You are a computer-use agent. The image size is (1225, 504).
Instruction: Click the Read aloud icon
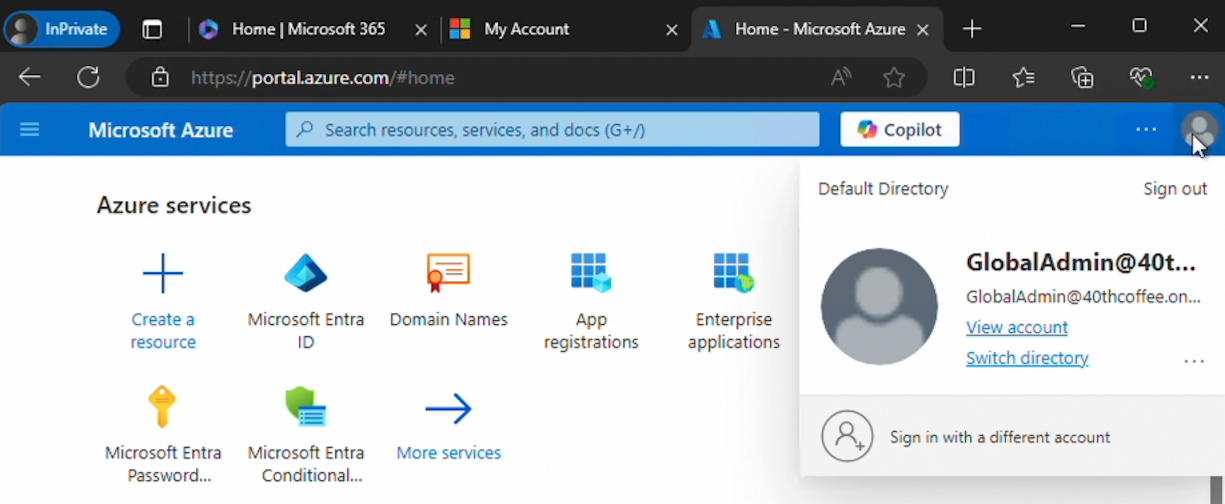click(841, 77)
